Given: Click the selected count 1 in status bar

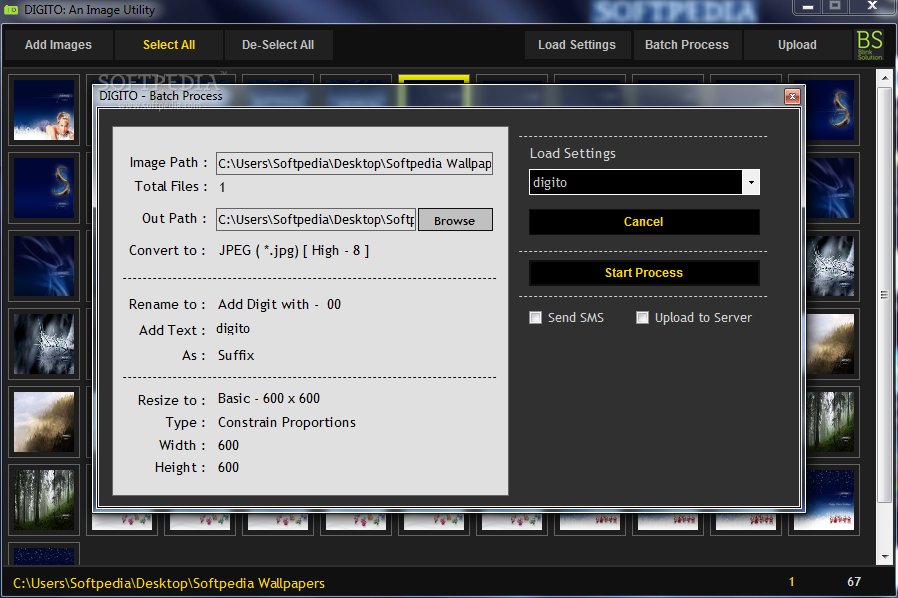Looking at the screenshot, I should [791, 582].
